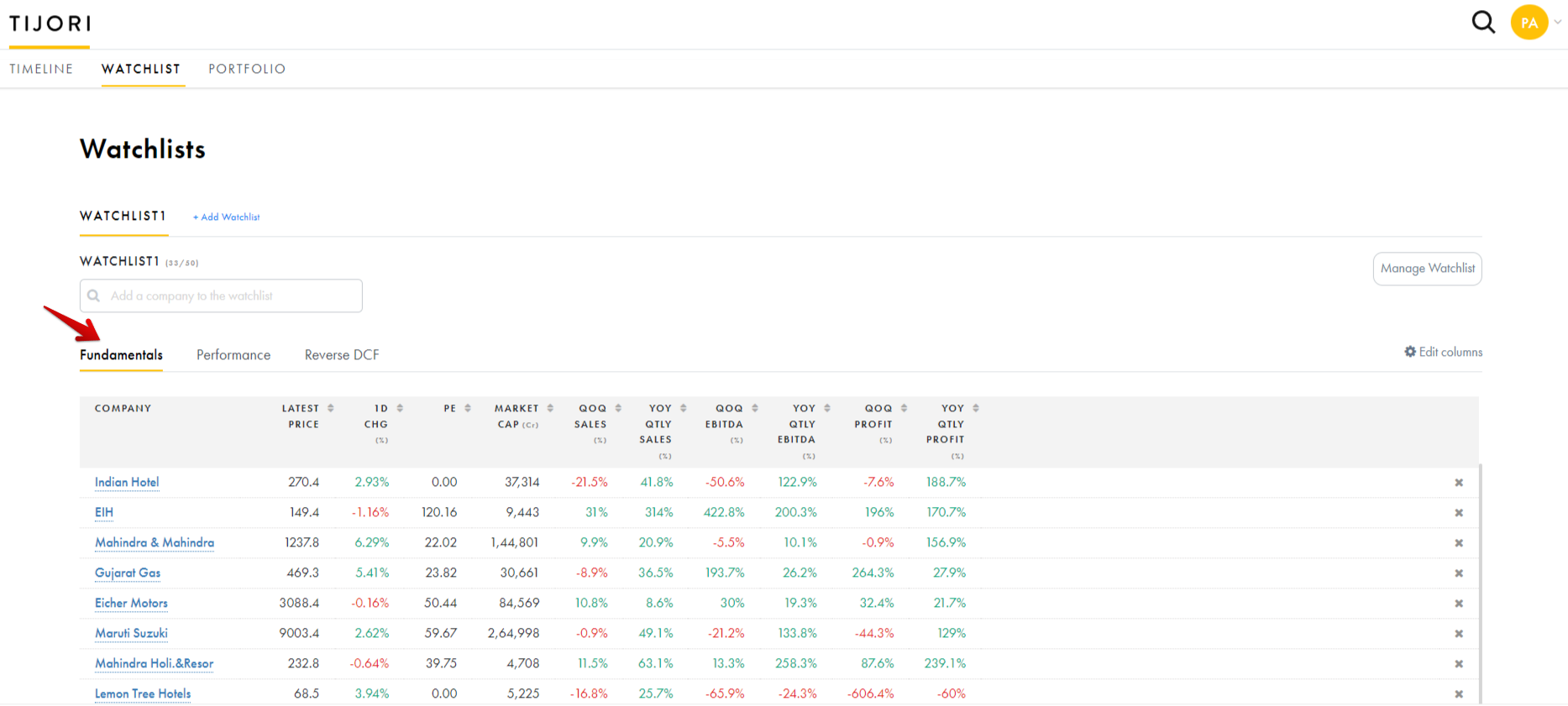Remove Maruti Suzuki from the watchlist
The image size is (1568, 706).
coord(1459,634)
